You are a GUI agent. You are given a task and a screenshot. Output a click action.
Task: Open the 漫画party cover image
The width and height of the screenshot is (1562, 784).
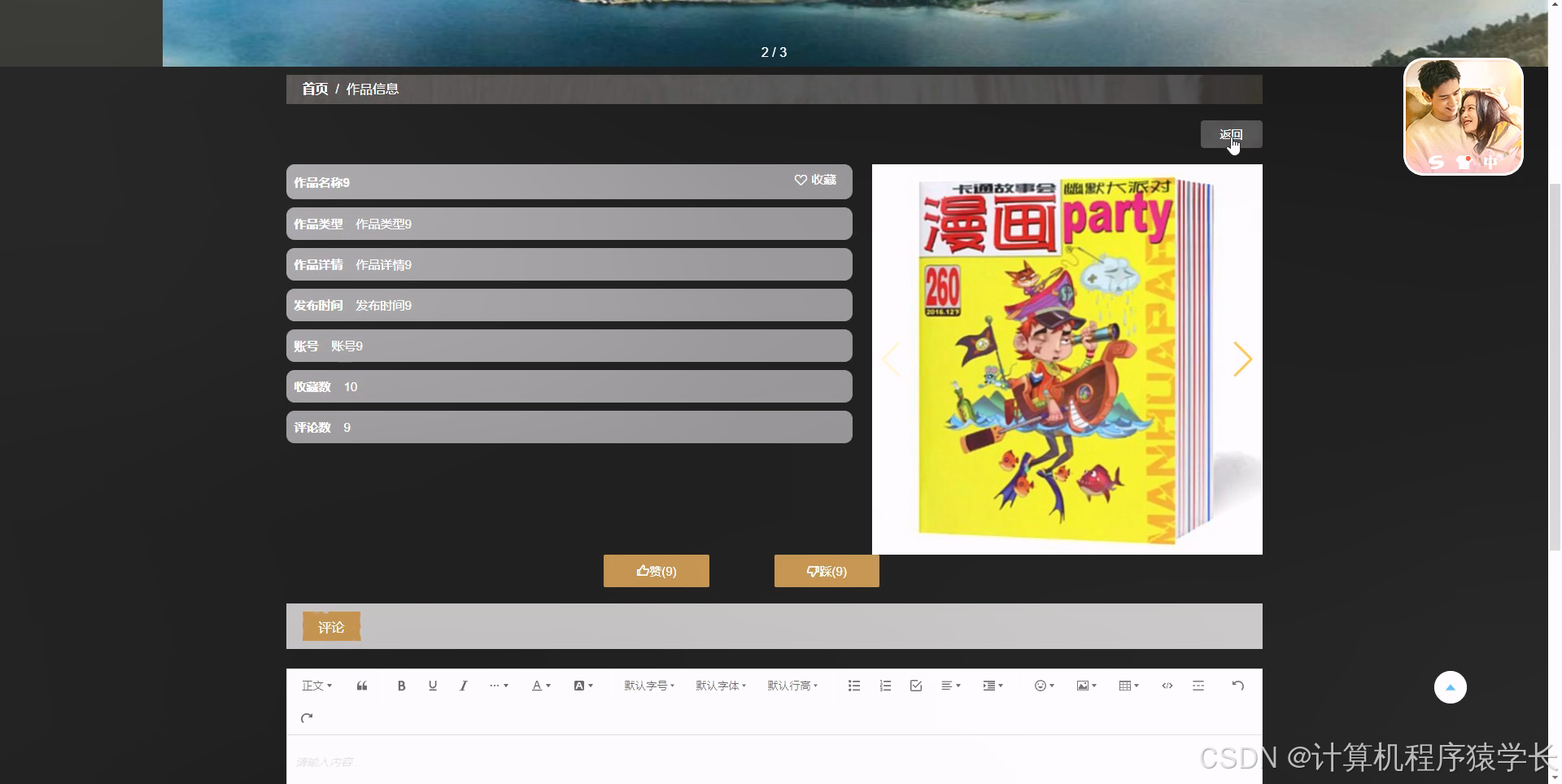click(1067, 359)
